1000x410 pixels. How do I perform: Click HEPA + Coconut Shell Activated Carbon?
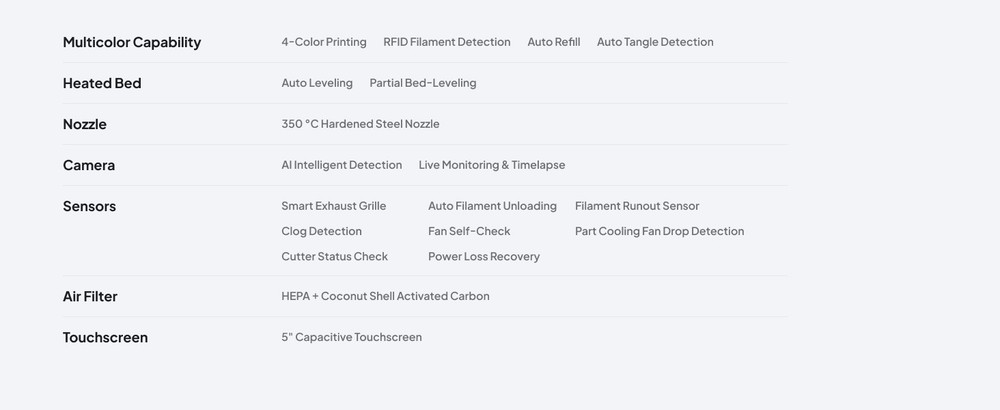tap(385, 296)
